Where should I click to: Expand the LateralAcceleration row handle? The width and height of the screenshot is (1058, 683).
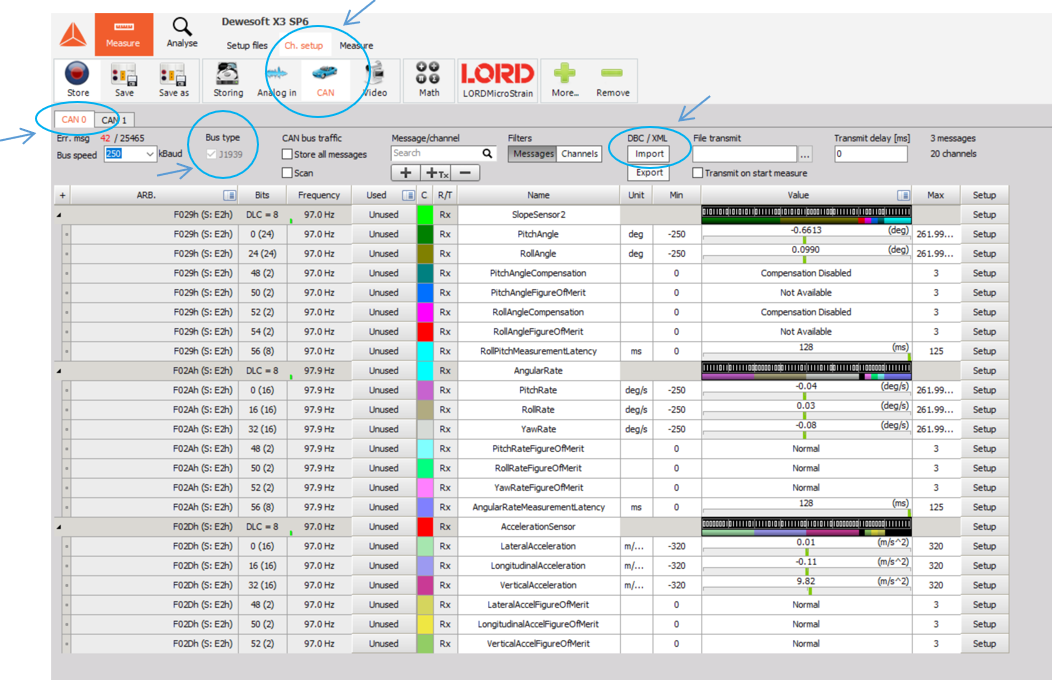(x=67, y=547)
